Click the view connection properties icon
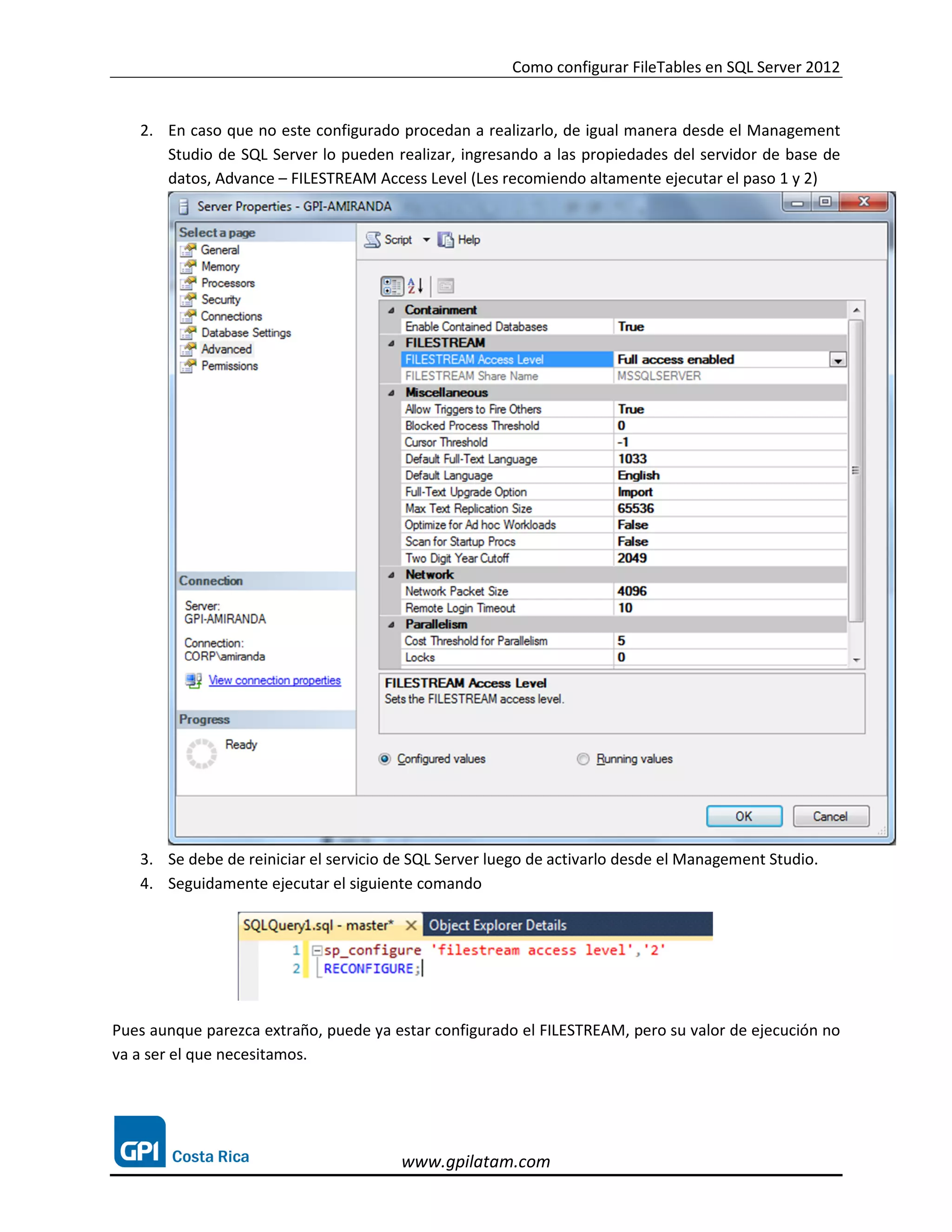 pyautogui.click(x=193, y=680)
